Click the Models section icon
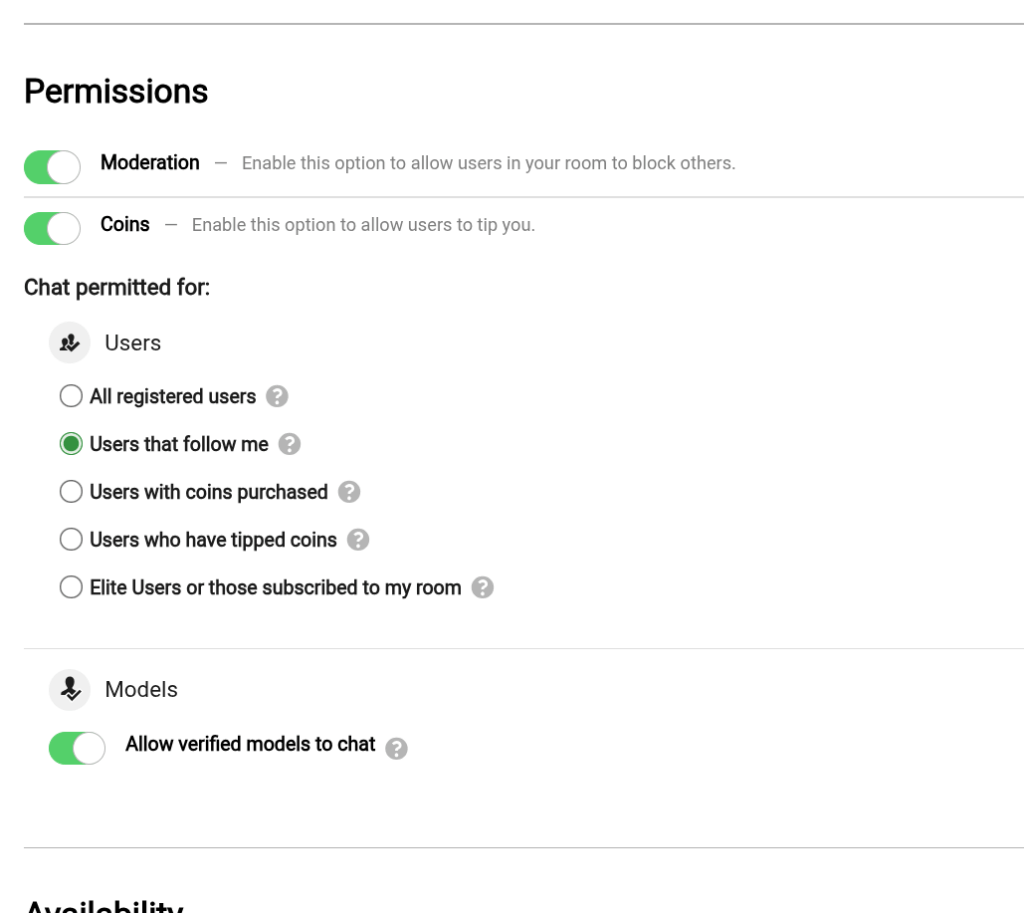The width and height of the screenshot is (1024, 913). [70, 689]
